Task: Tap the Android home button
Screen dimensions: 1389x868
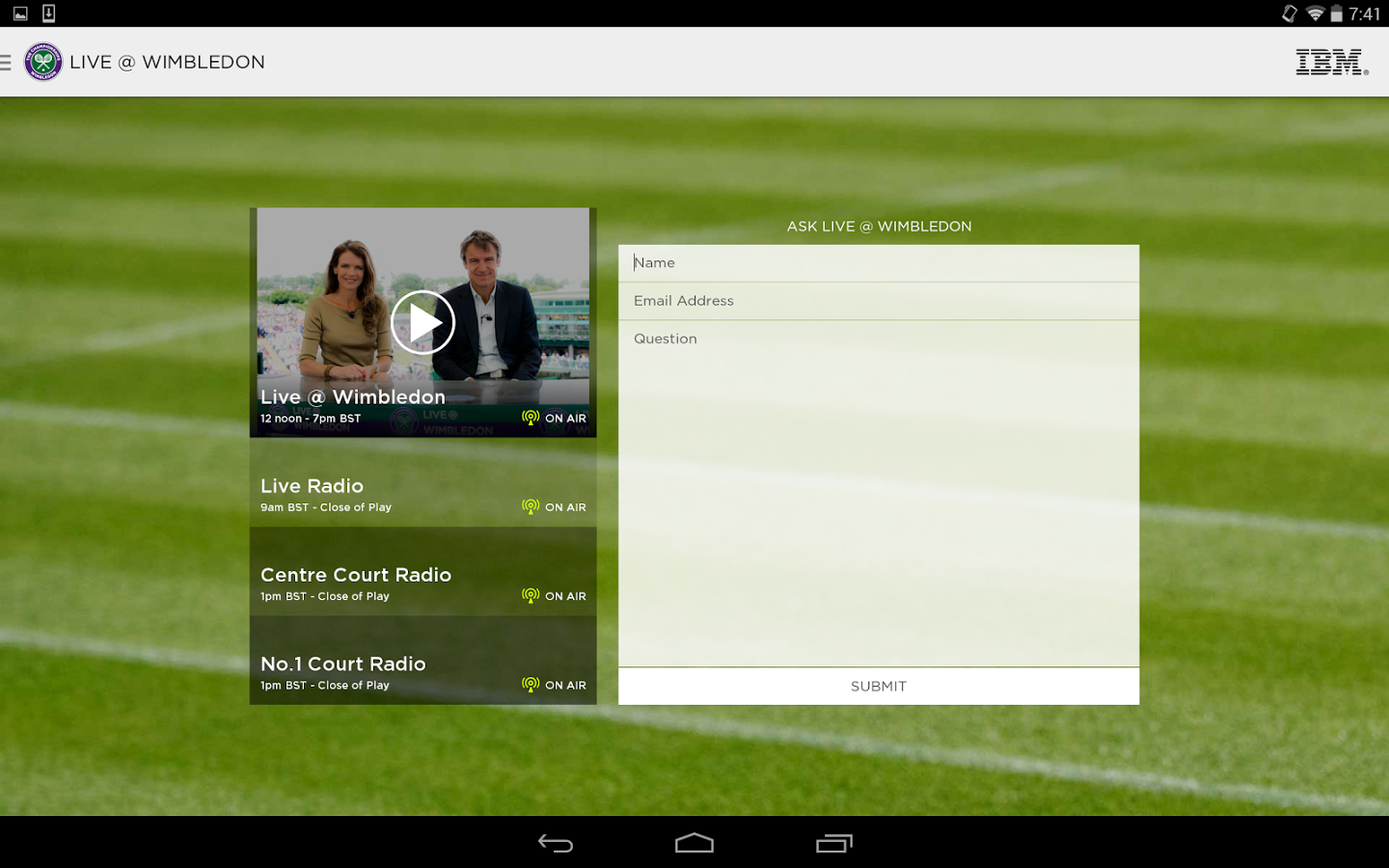Action: pos(694,844)
